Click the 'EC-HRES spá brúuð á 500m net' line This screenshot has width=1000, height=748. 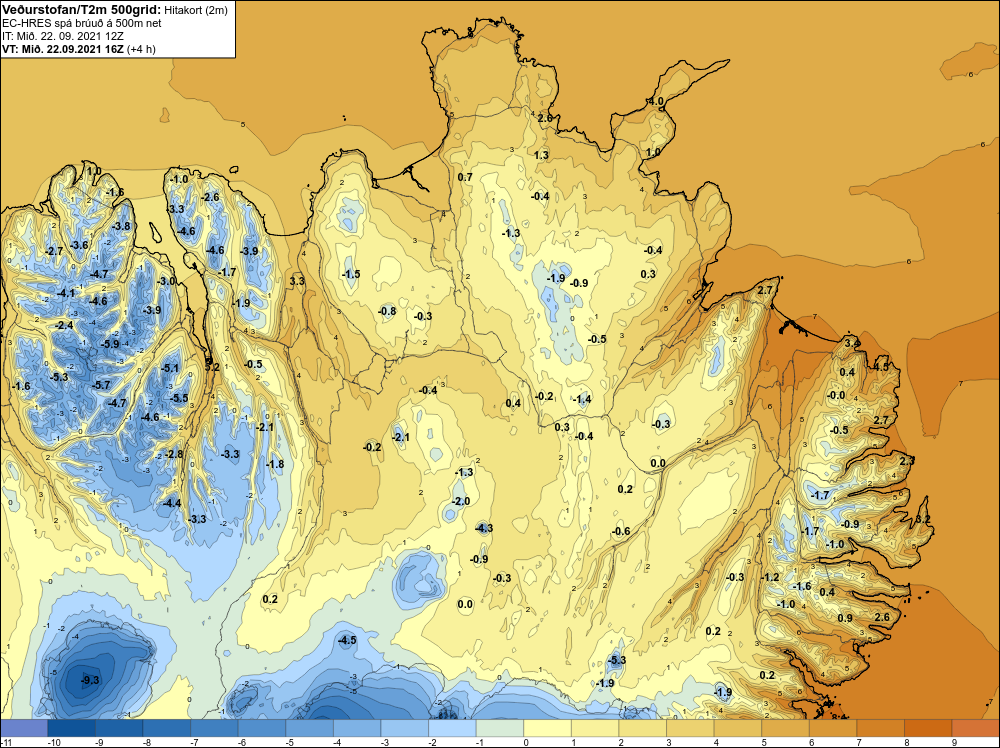(82, 24)
